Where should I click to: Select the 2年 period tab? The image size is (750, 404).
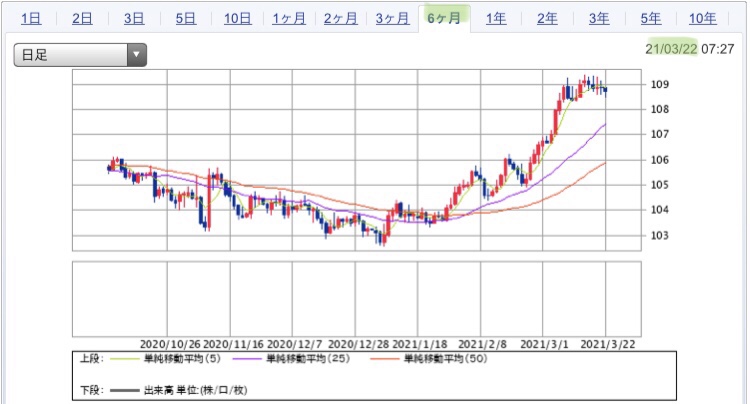[547, 18]
